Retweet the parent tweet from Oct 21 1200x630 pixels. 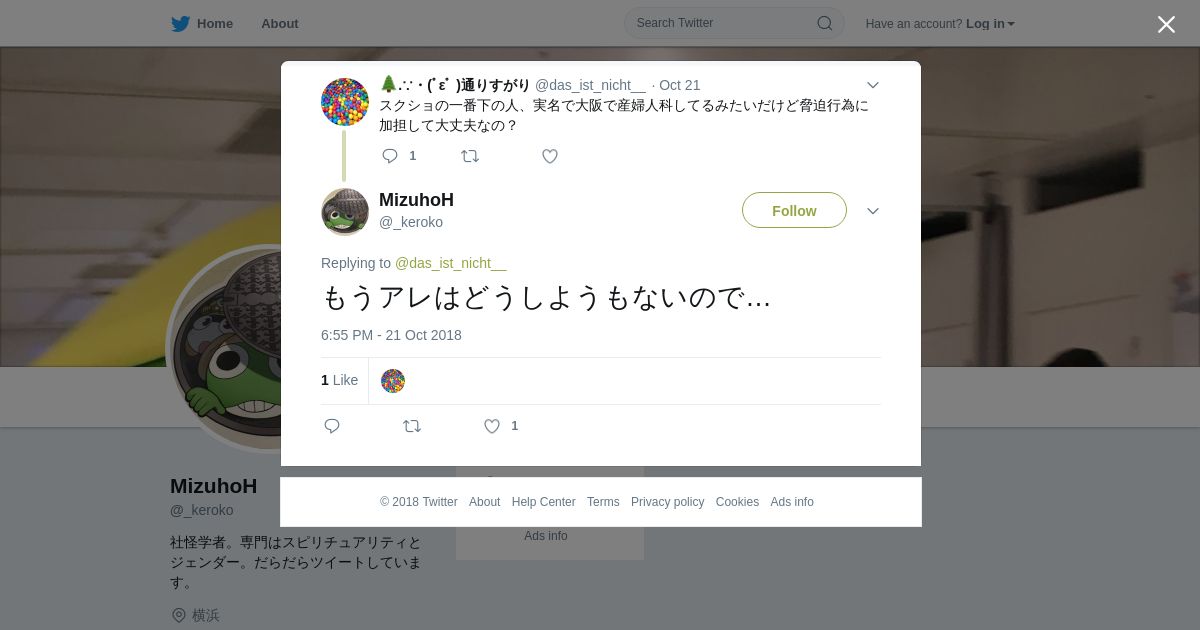pyautogui.click(x=470, y=156)
